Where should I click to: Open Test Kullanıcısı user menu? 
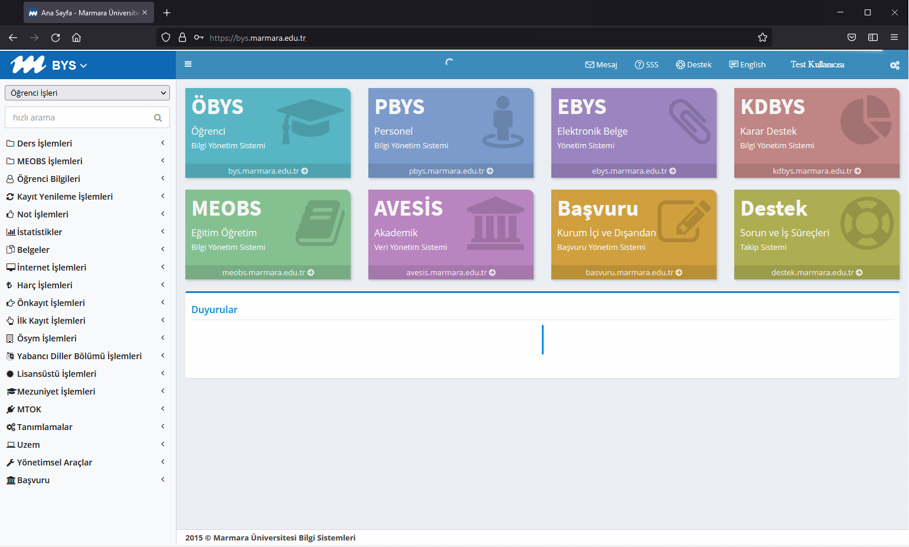[x=817, y=64]
